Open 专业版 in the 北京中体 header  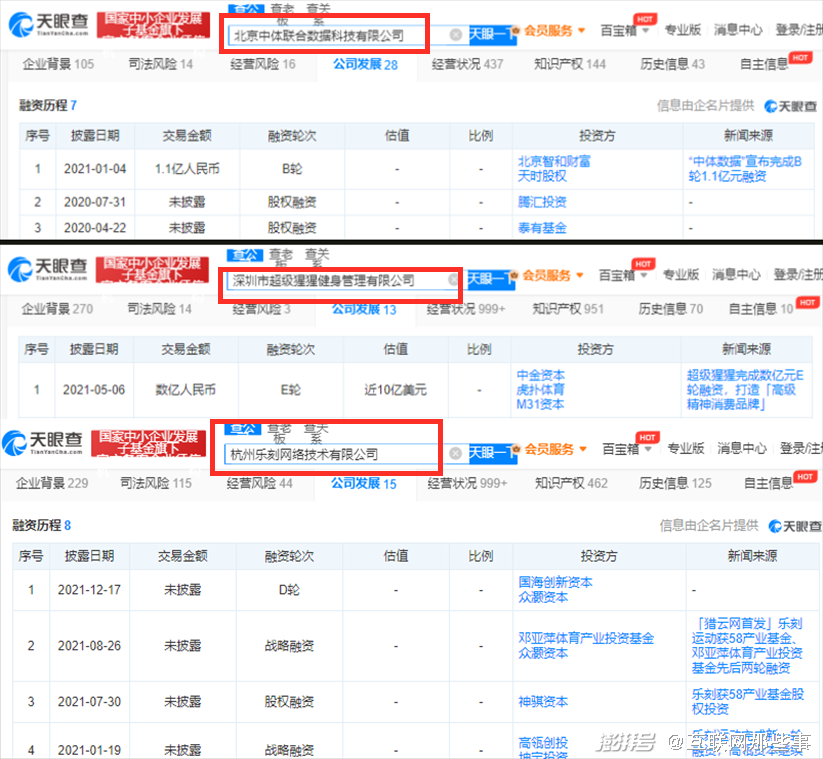point(682,30)
